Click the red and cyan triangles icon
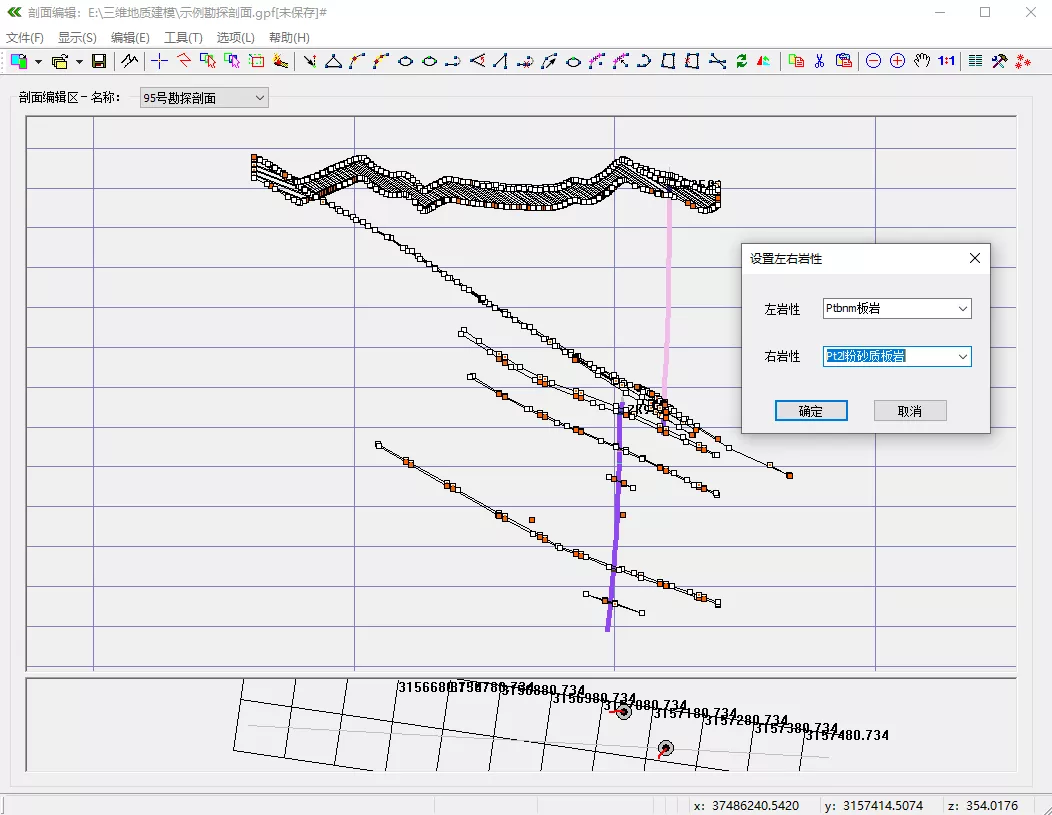 764,61
